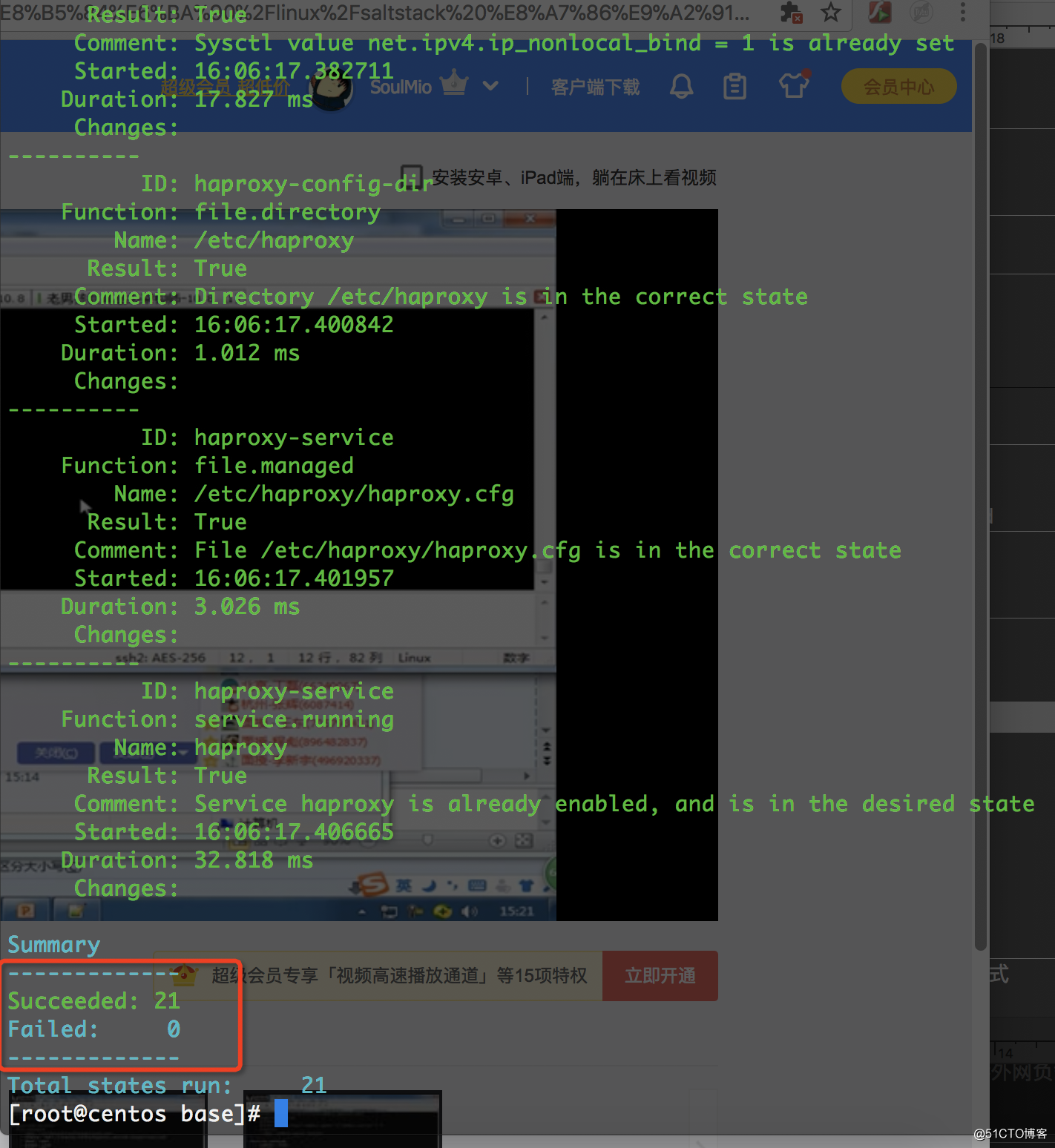Expand the dropdown chevron next to SoulMio

tap(490, 86)
